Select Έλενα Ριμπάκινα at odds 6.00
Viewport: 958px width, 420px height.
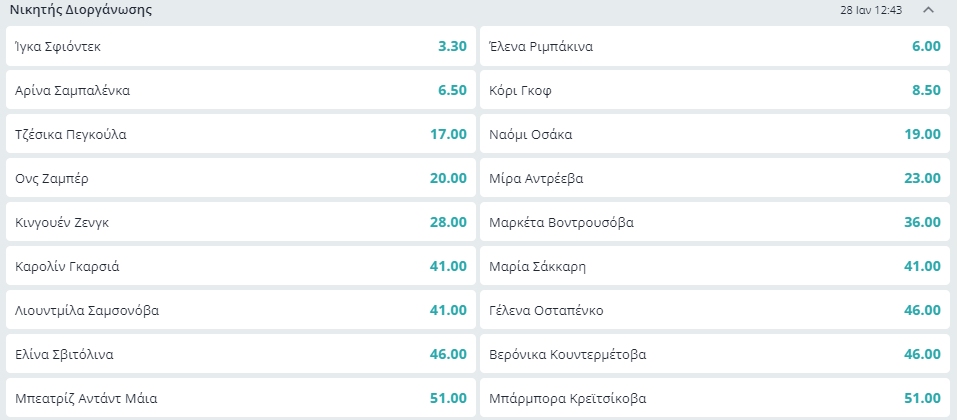click(714, 46)
